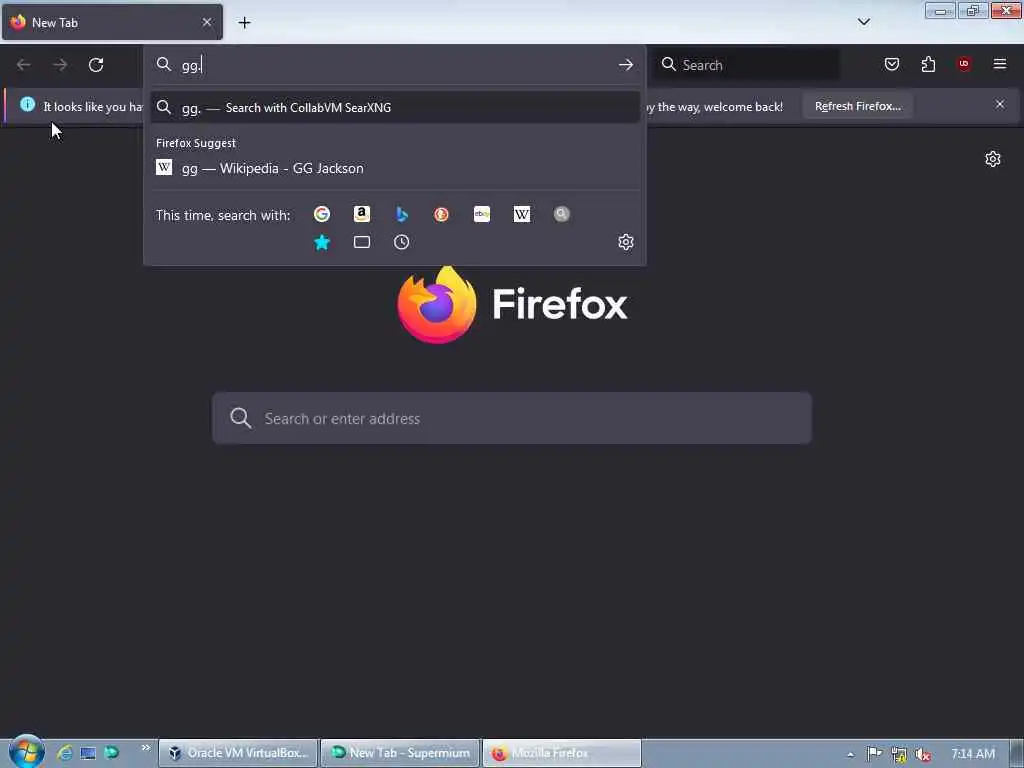Expand quick launch overflow chevron
The width and height of the screenshot is (1024, 768).
tap(145, 748)
